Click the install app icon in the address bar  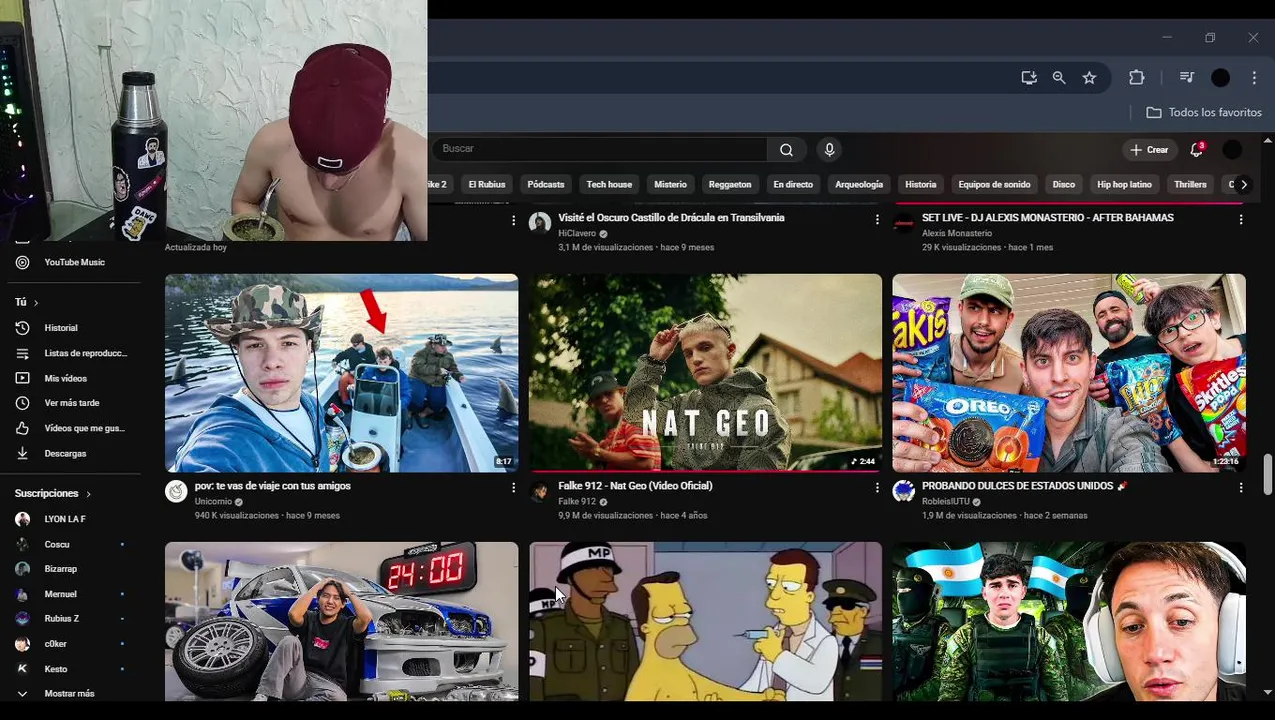point(1029,78)
